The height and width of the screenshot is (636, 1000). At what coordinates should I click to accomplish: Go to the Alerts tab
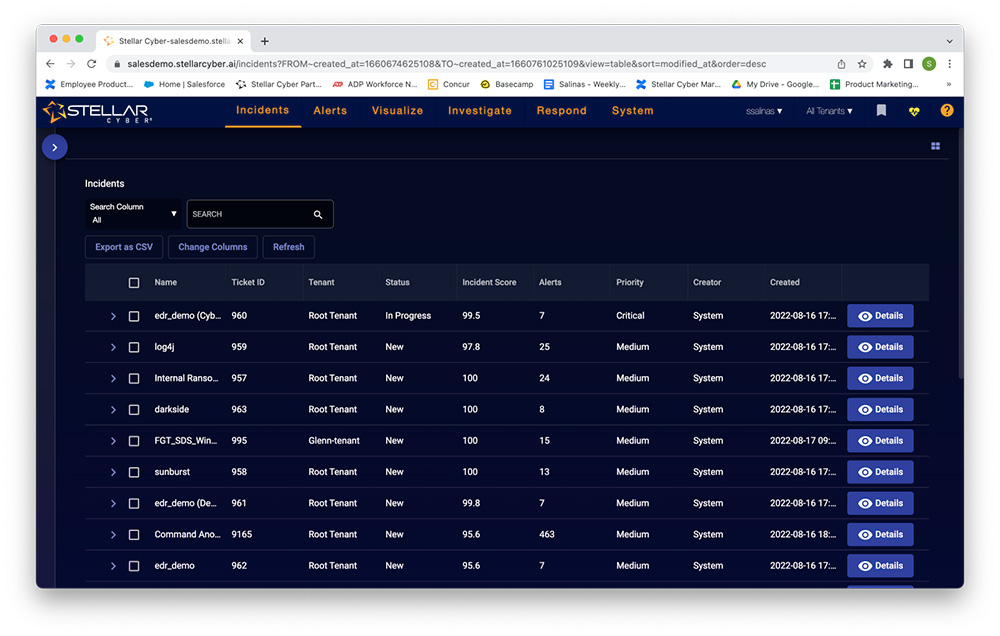332,111
